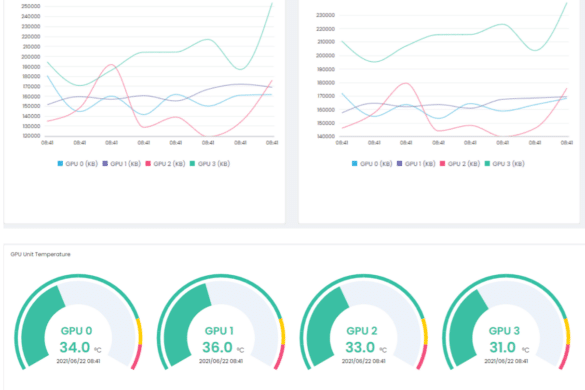The height and width of the screenshot is (390, 585).
Task: Toggle GPU 2 (KB) legend in right chart
Action: (x=460, y=163)
